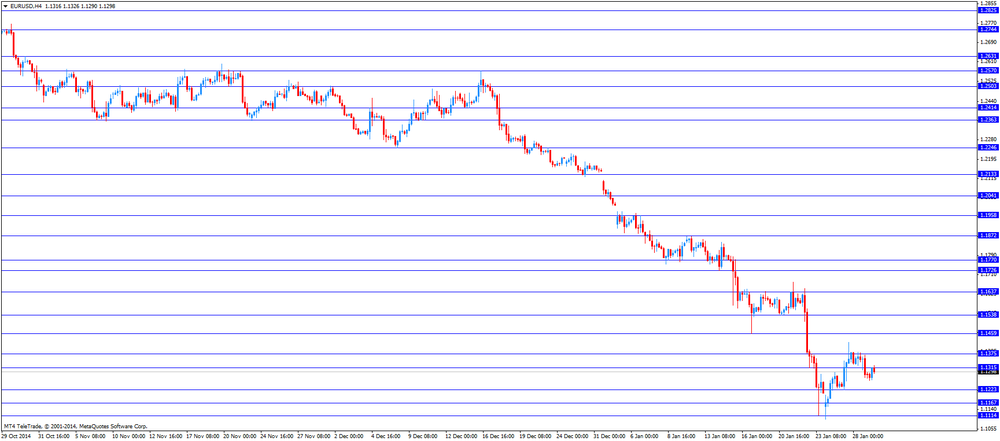Click the 24 Nov 16:00 time label
The width and height of the screenshot is (1000, 441).
point(276,437)
